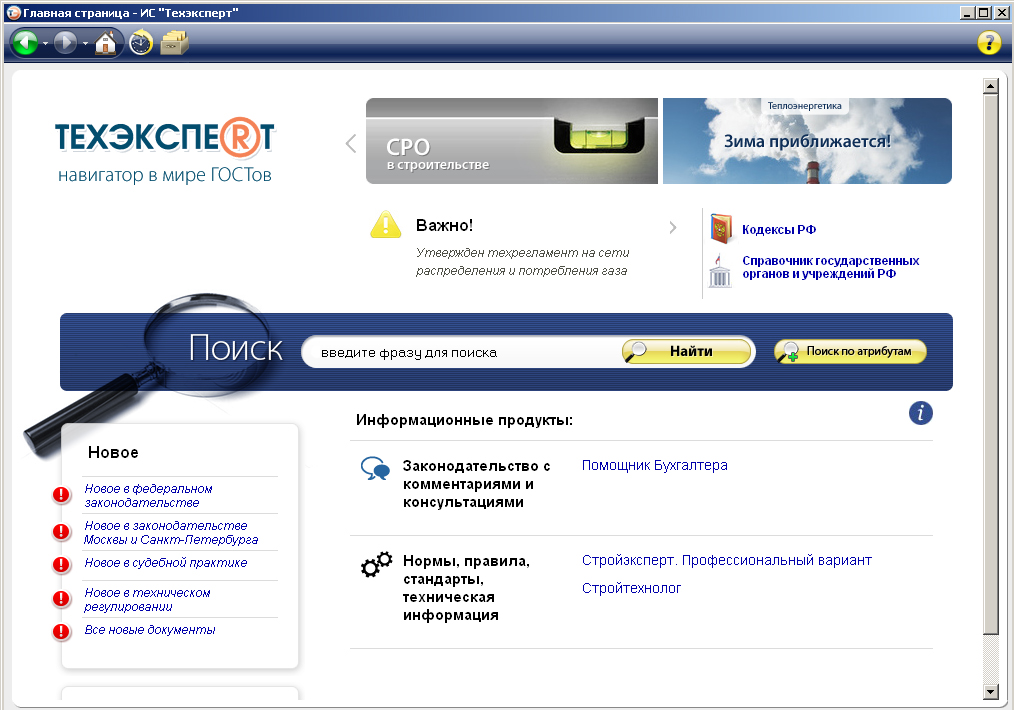Open the back history dropdown arrow

45,44
